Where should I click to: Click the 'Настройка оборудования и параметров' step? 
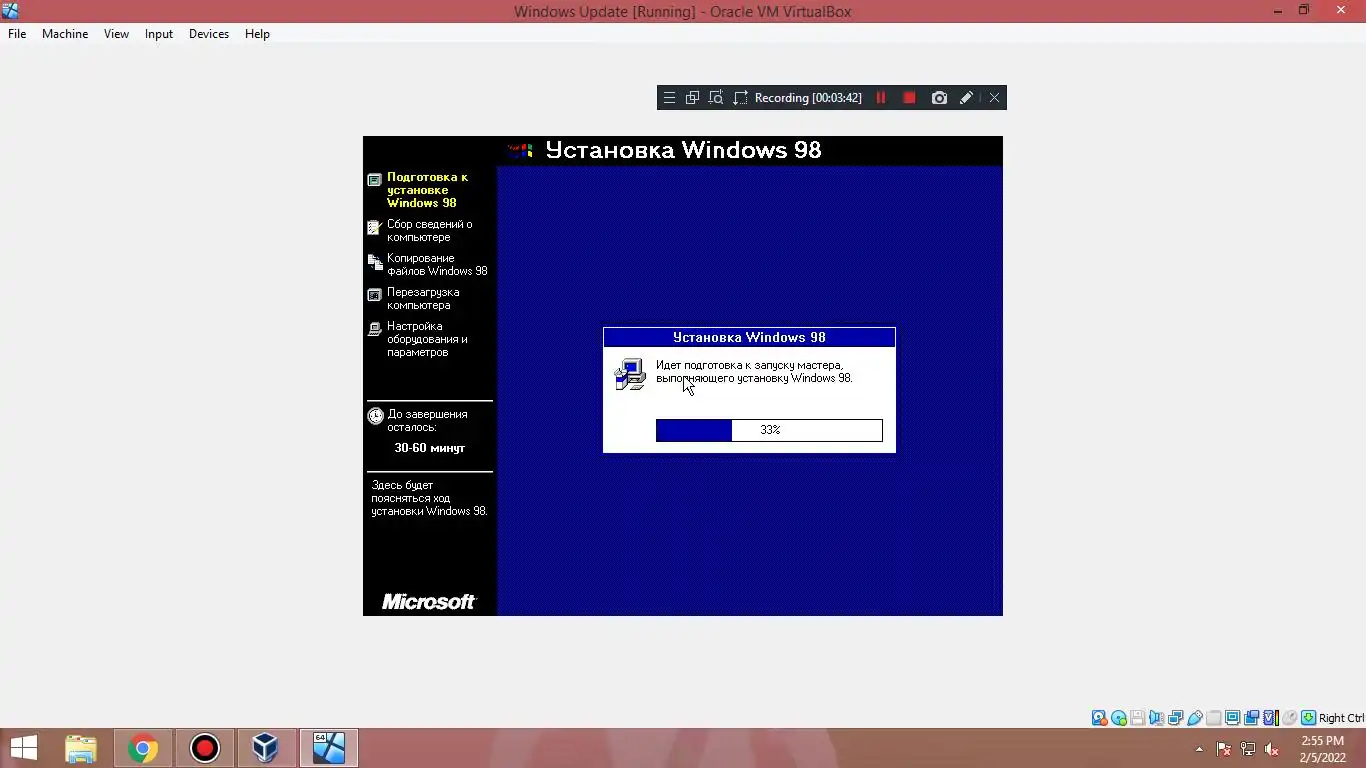[x=427, y=339]
